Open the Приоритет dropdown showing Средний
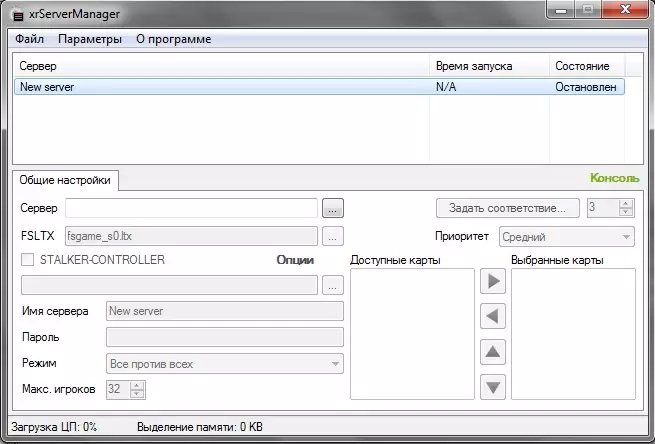Viewport: 655px width, 444px height. point(567,237)
